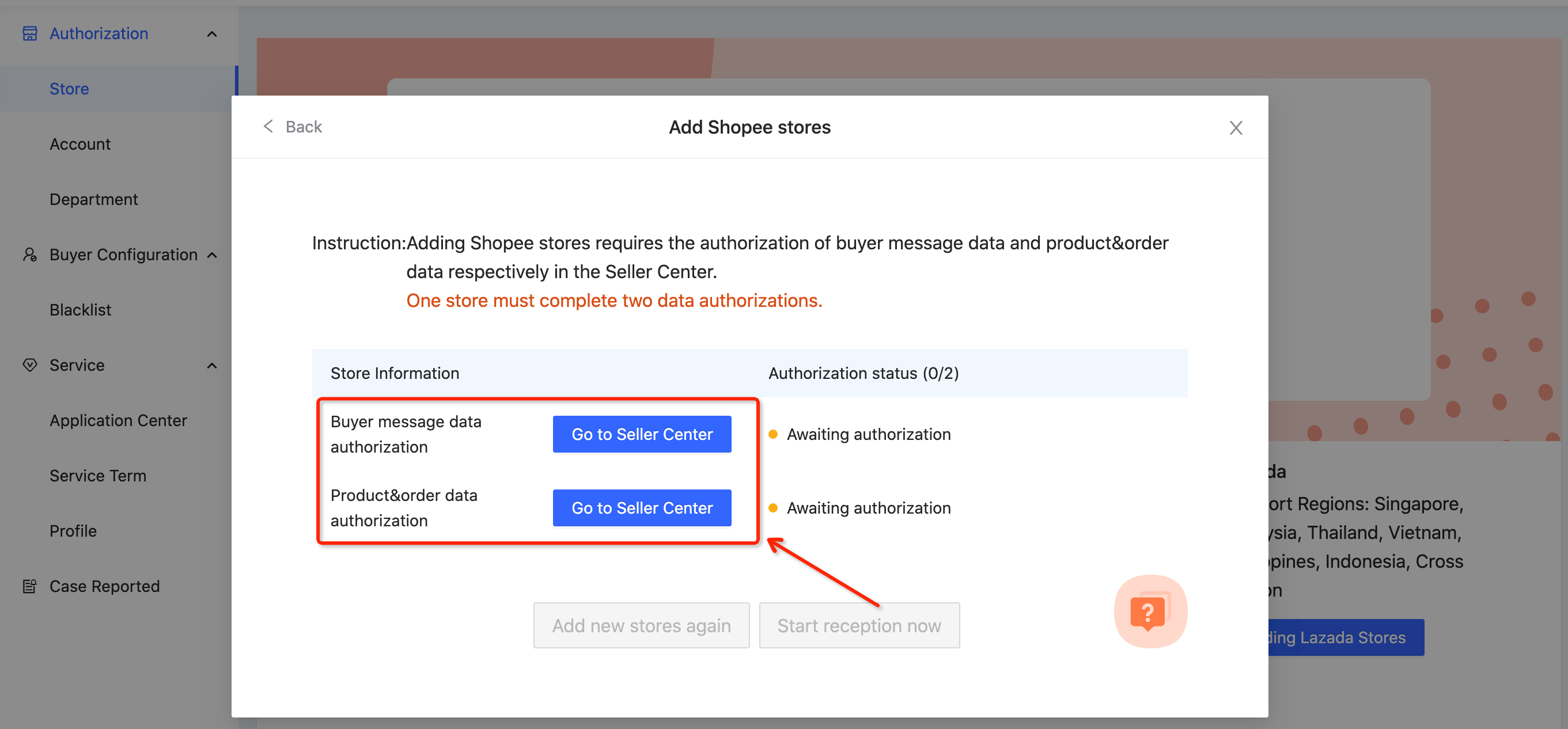The width and height of the screenshot is (1568, 729).
Task: Click the yellow dot beside buyer message status
Action: (773, 434)
